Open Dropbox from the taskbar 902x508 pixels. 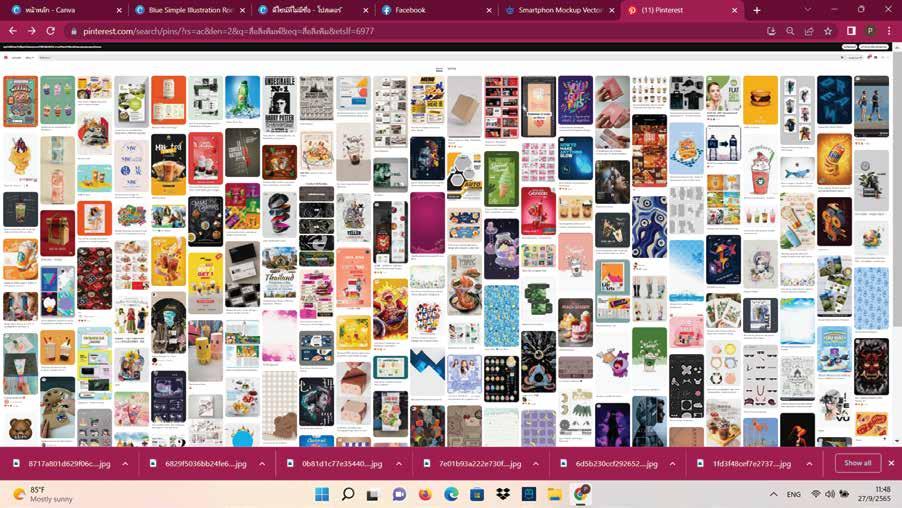point(503,494)
